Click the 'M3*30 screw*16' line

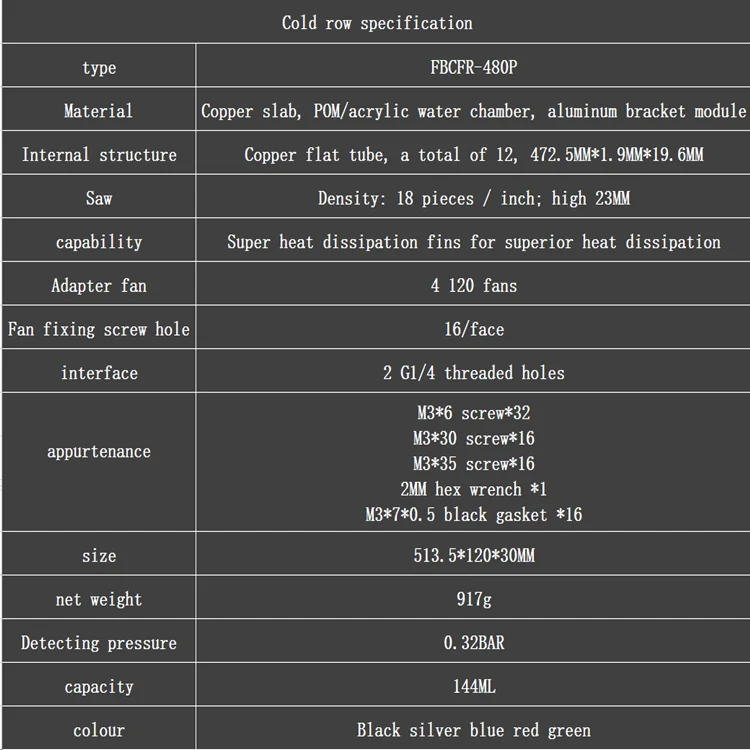pos(474,438)
